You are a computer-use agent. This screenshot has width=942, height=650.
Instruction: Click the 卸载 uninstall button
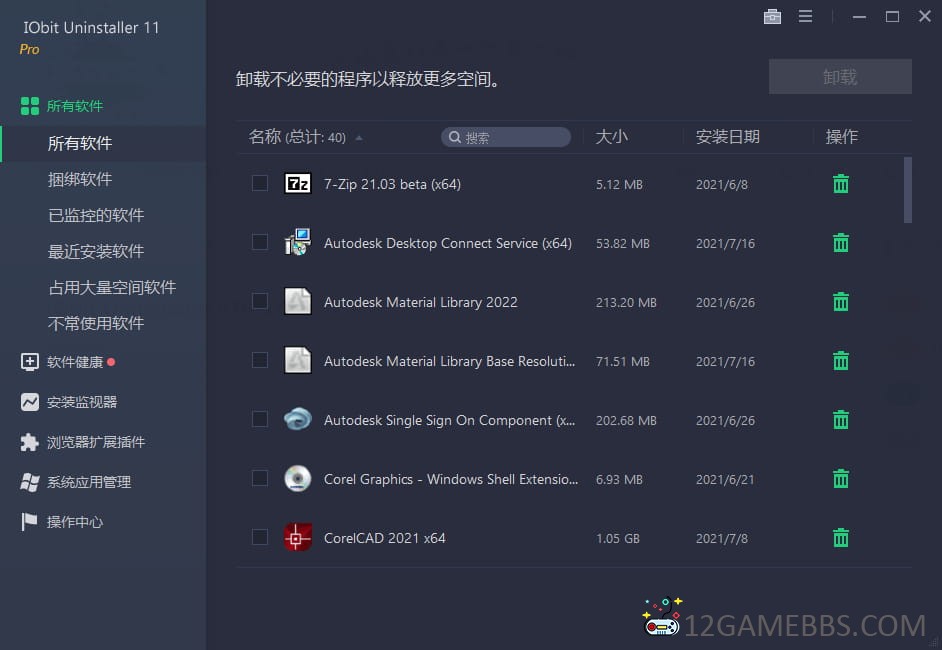click(840, 76)
